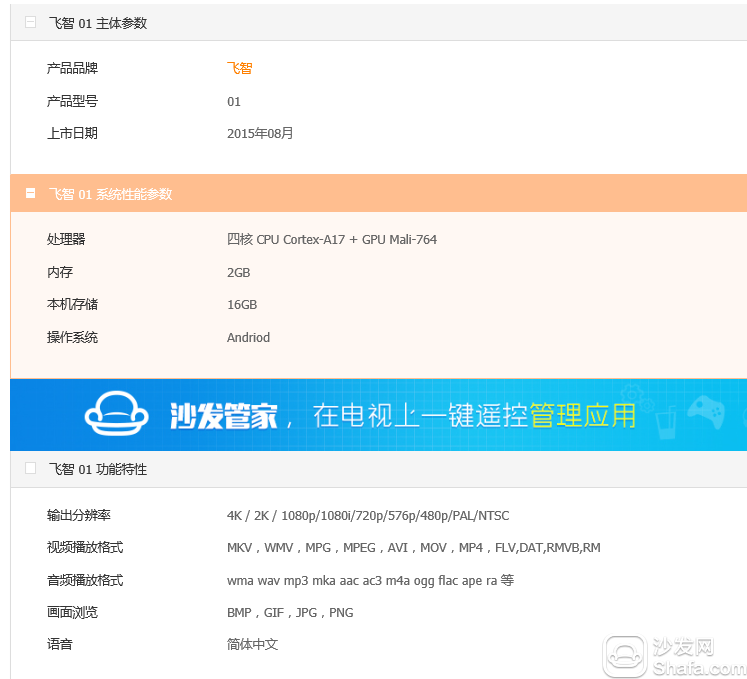Open the 沙发管家 banner slogan 在电视上一键遥控管理应用

tap(474, 415)
